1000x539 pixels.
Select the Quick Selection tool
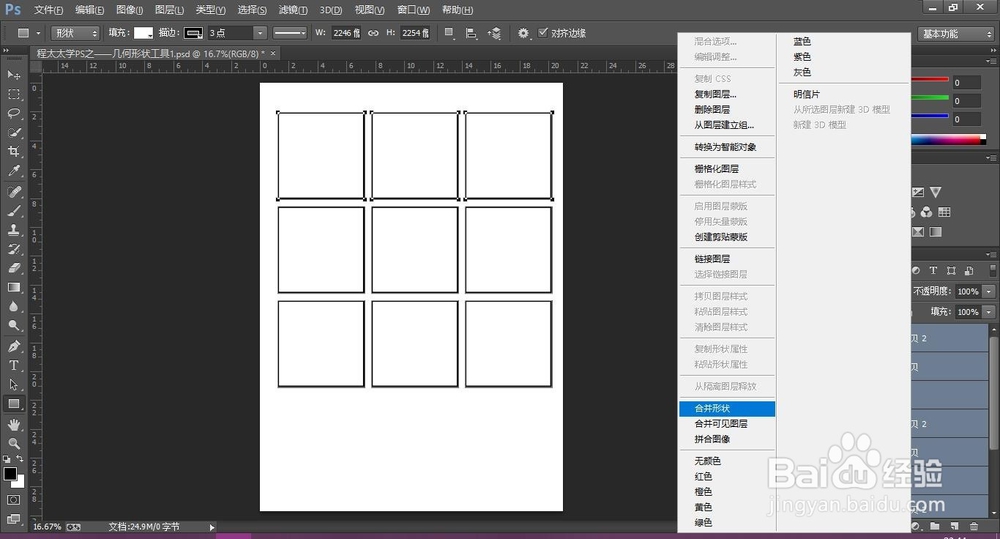point(13,133)
